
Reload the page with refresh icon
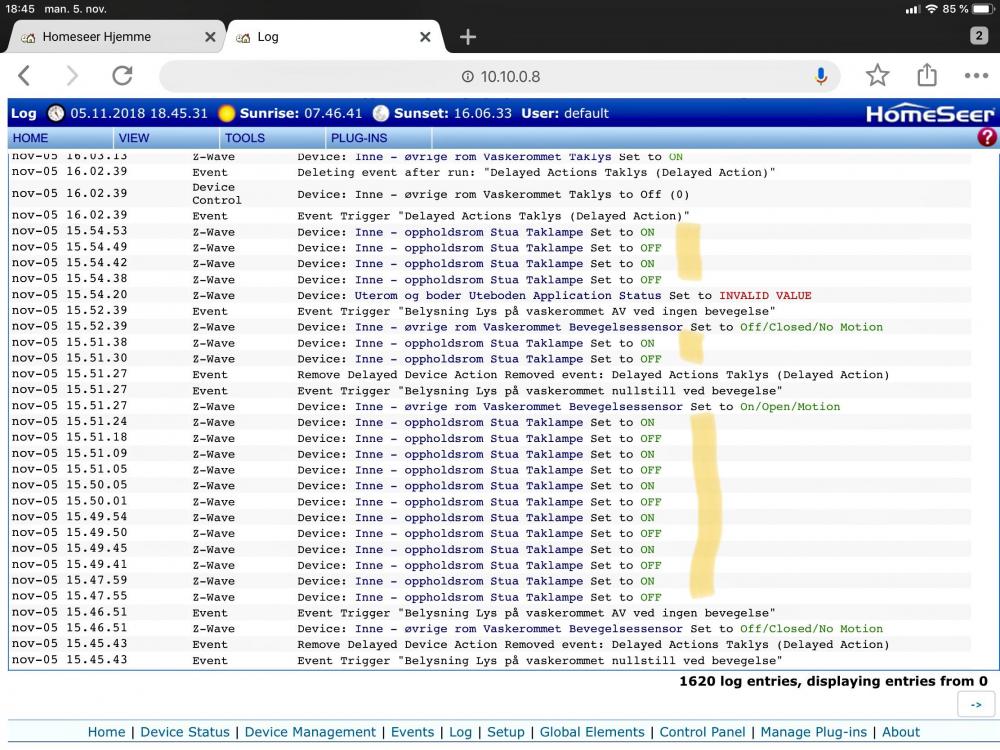[x=122, y=76]
